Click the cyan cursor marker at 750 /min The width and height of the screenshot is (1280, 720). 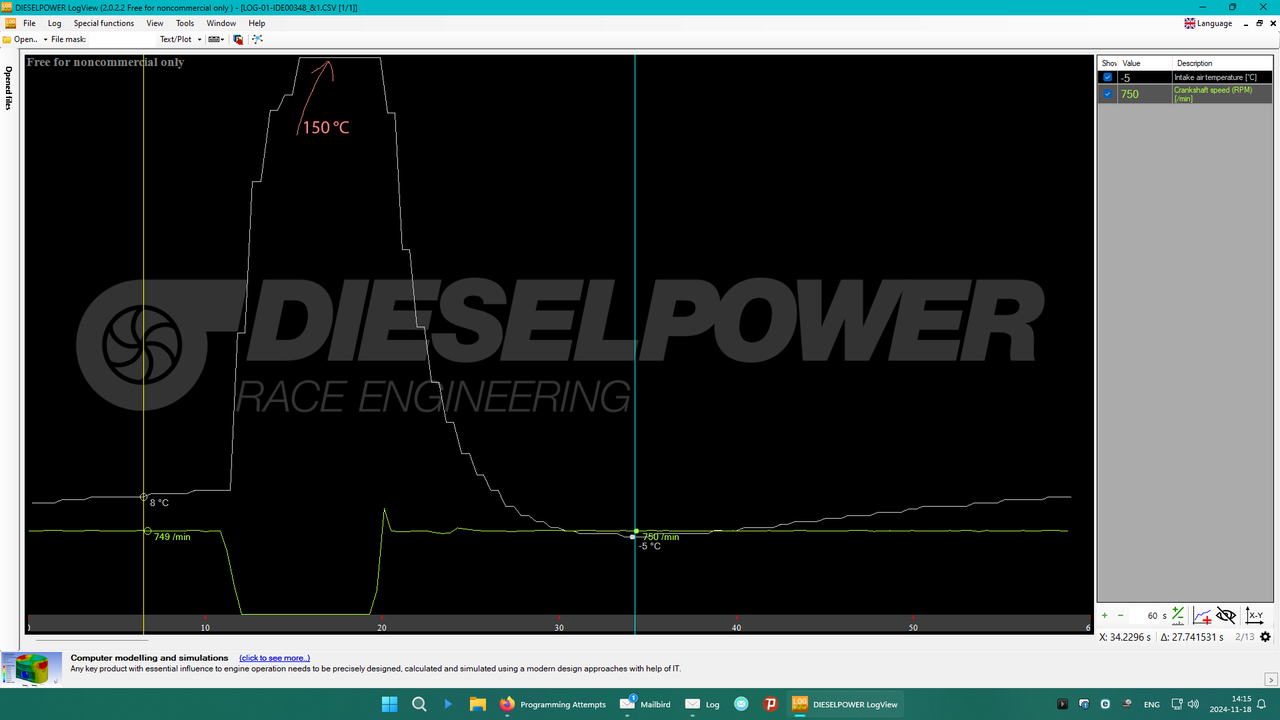click(636, 531)
